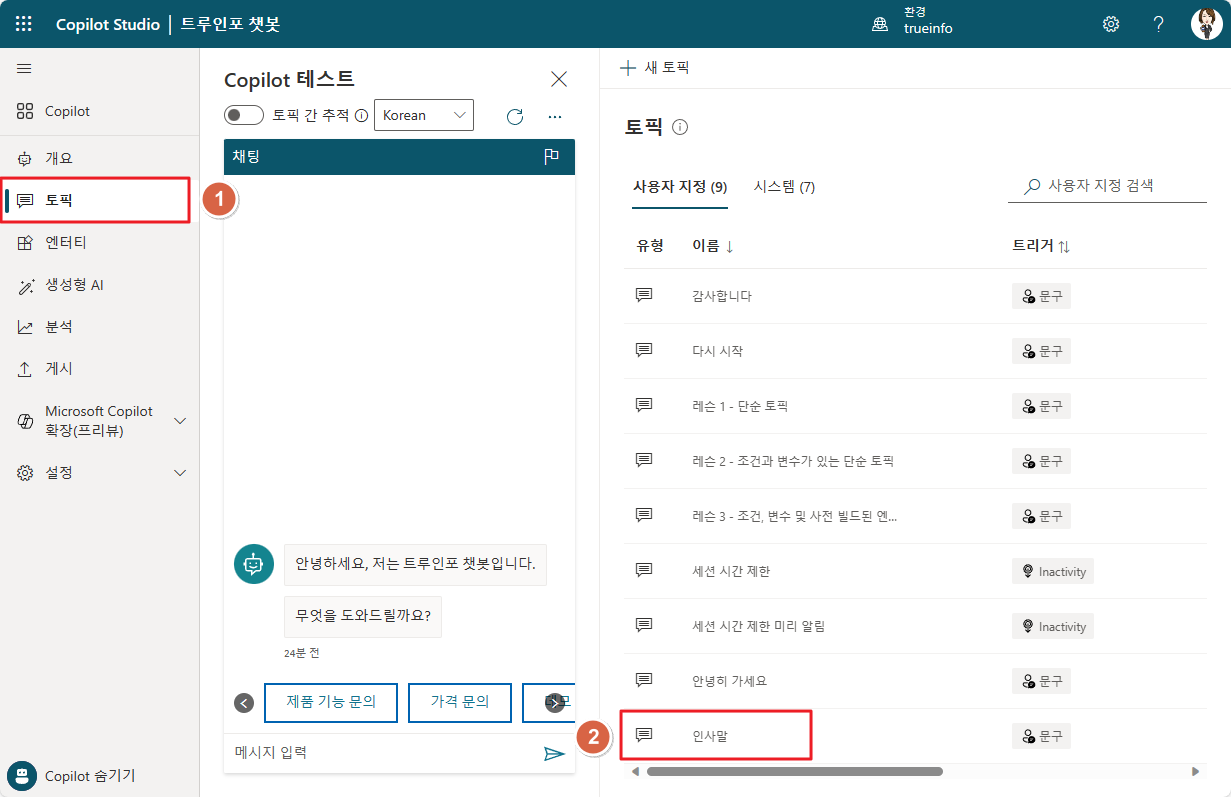Open 세션 시간 제한 미리 알림 topic
Image resolution: width=1231 pixels, height=797 pixels.
[x=759, y=626]
